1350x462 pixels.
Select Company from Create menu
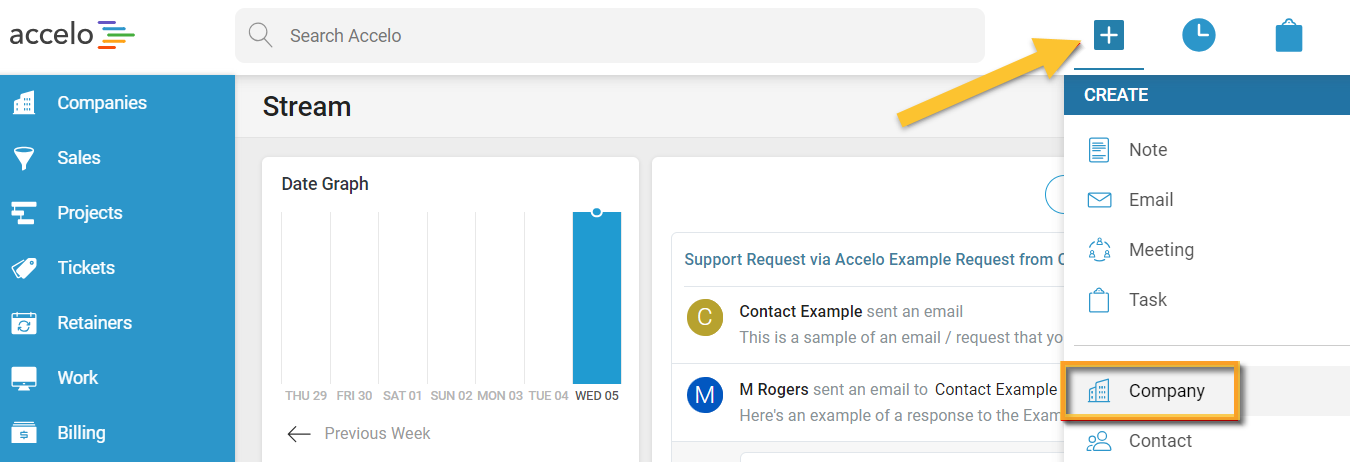click(x=1166, y=391)
